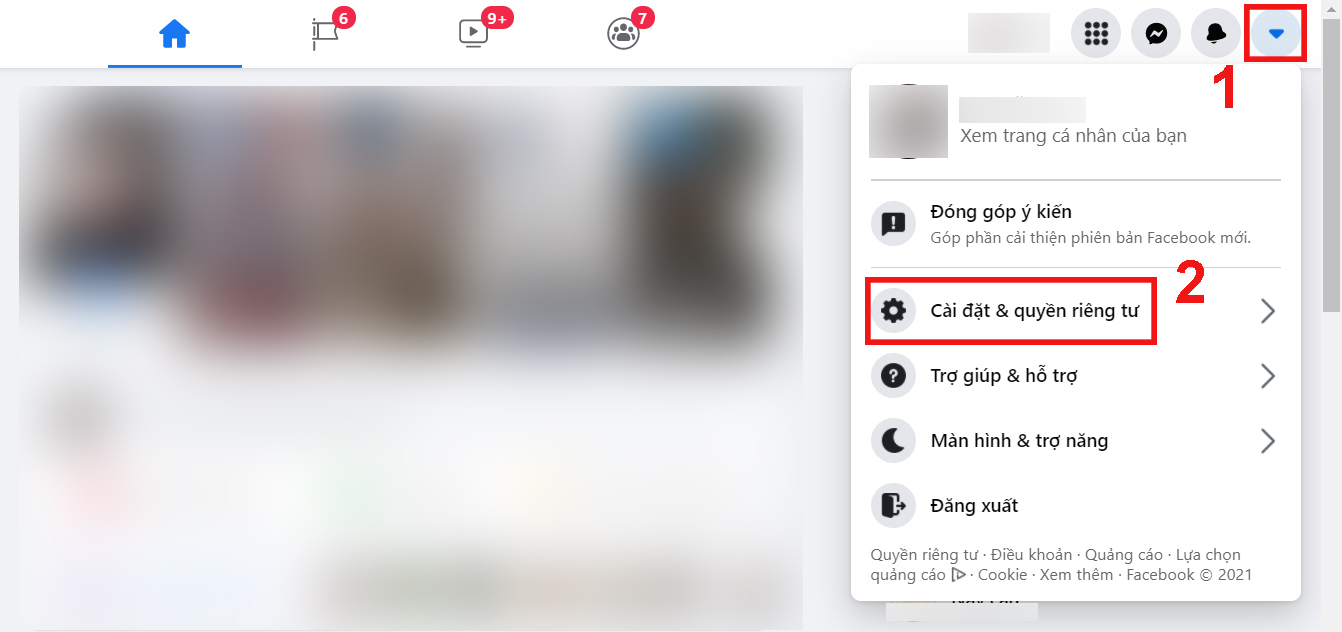Open the Watch video icon
The image size is (1342, 632).
473,34
